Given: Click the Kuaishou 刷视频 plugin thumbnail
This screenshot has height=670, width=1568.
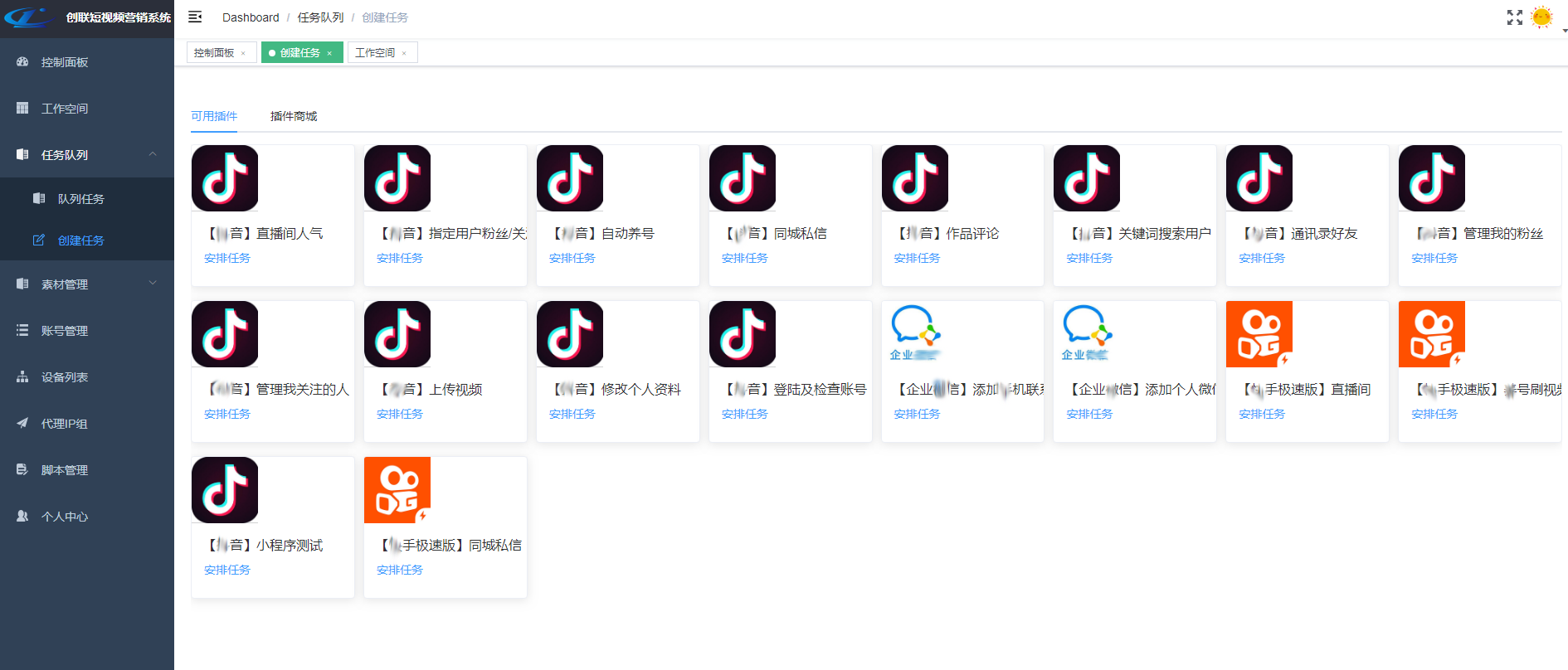Looking at the screenshot, I should 1432,334.
